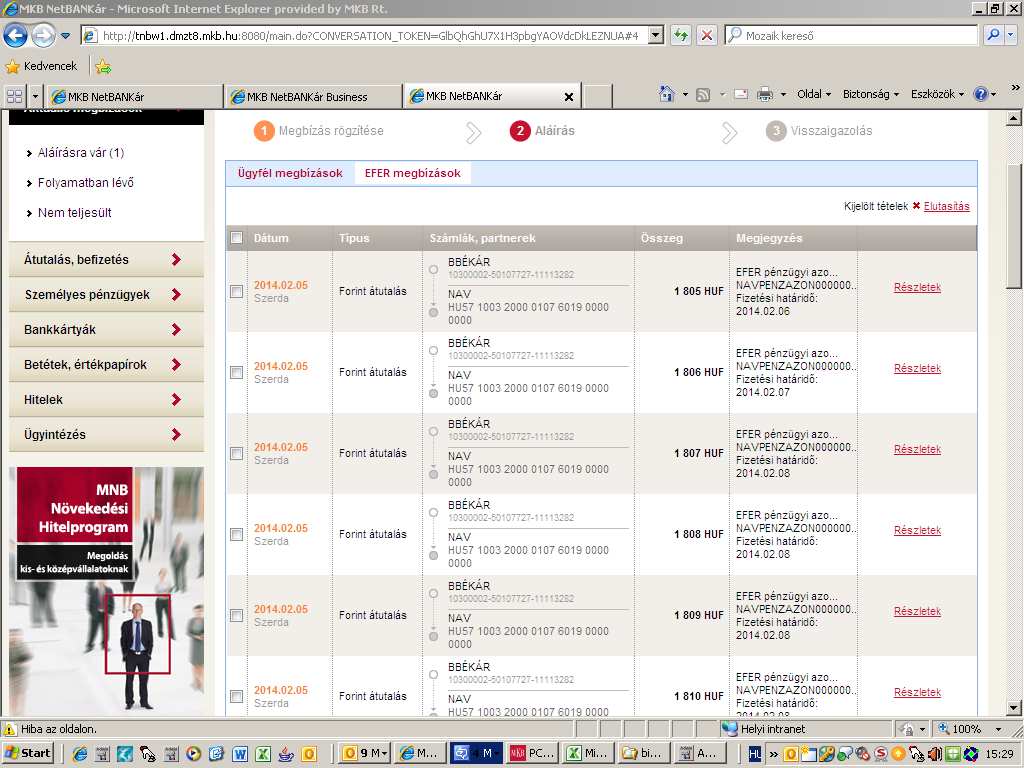Open the Eszközök menu
Screen dimensions: 1024x768
pos(937,94)
